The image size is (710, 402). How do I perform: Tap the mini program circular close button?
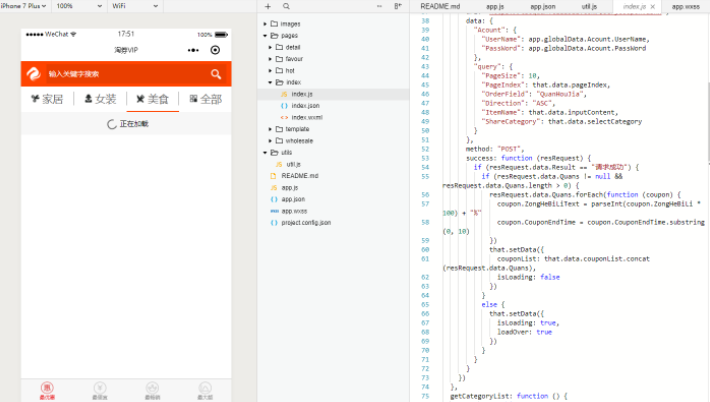coord(215,50)
